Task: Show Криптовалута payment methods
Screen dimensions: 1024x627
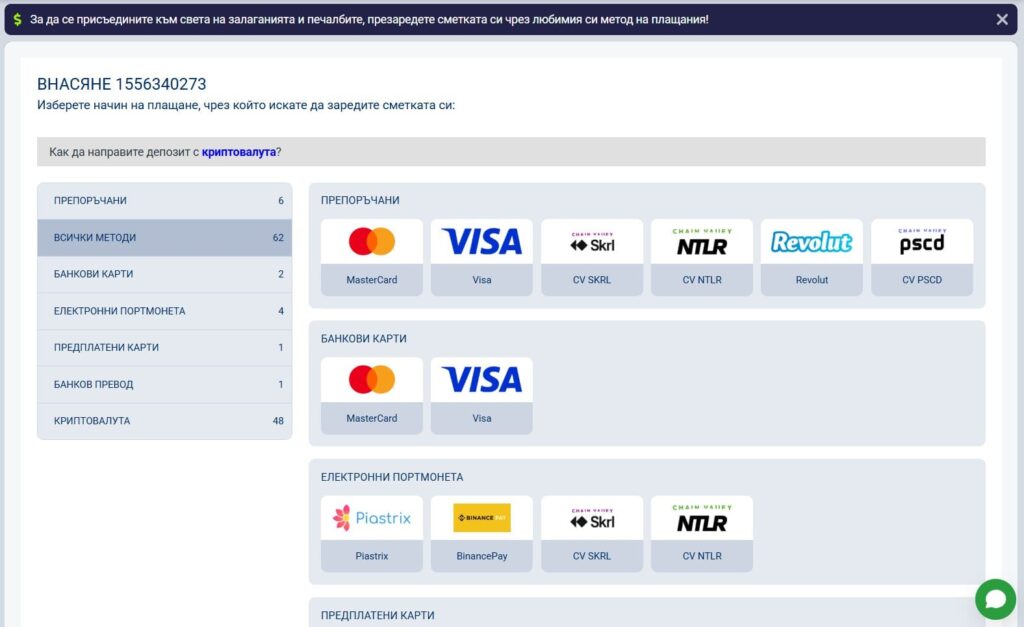Action: (x=165, y=421)
